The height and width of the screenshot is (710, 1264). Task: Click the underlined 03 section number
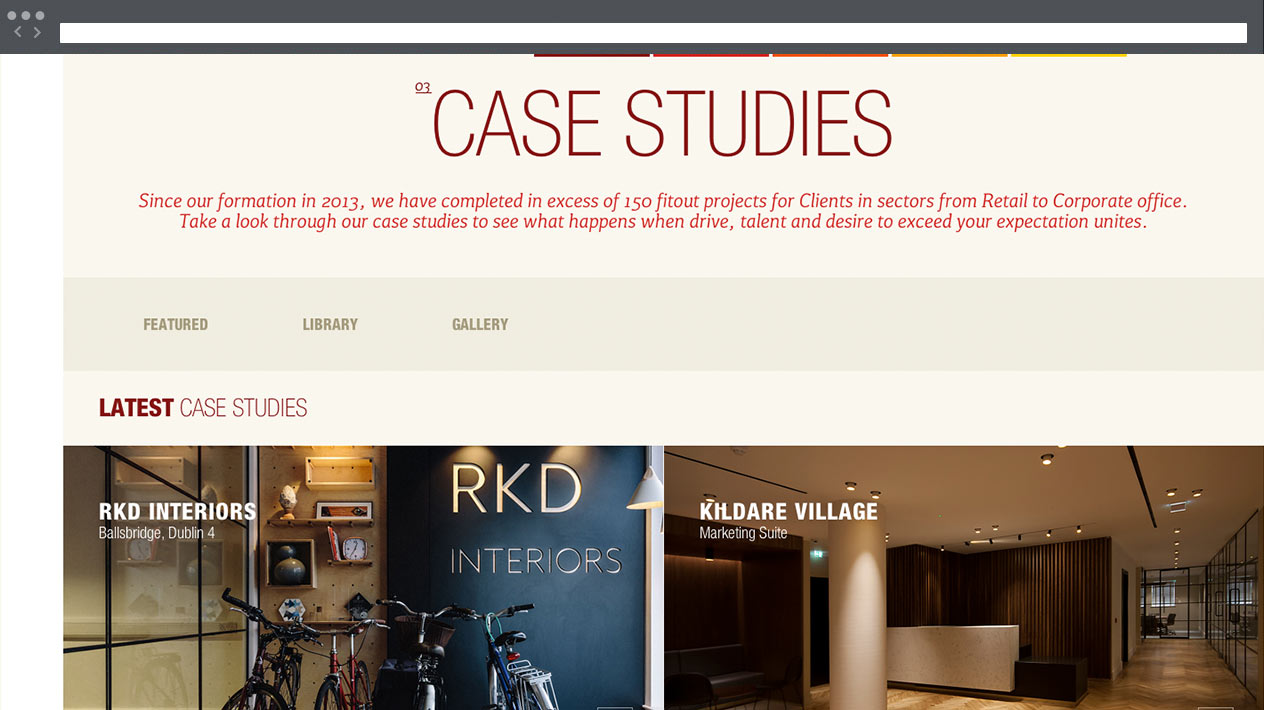pyautogui.click(x=423, y=87)
